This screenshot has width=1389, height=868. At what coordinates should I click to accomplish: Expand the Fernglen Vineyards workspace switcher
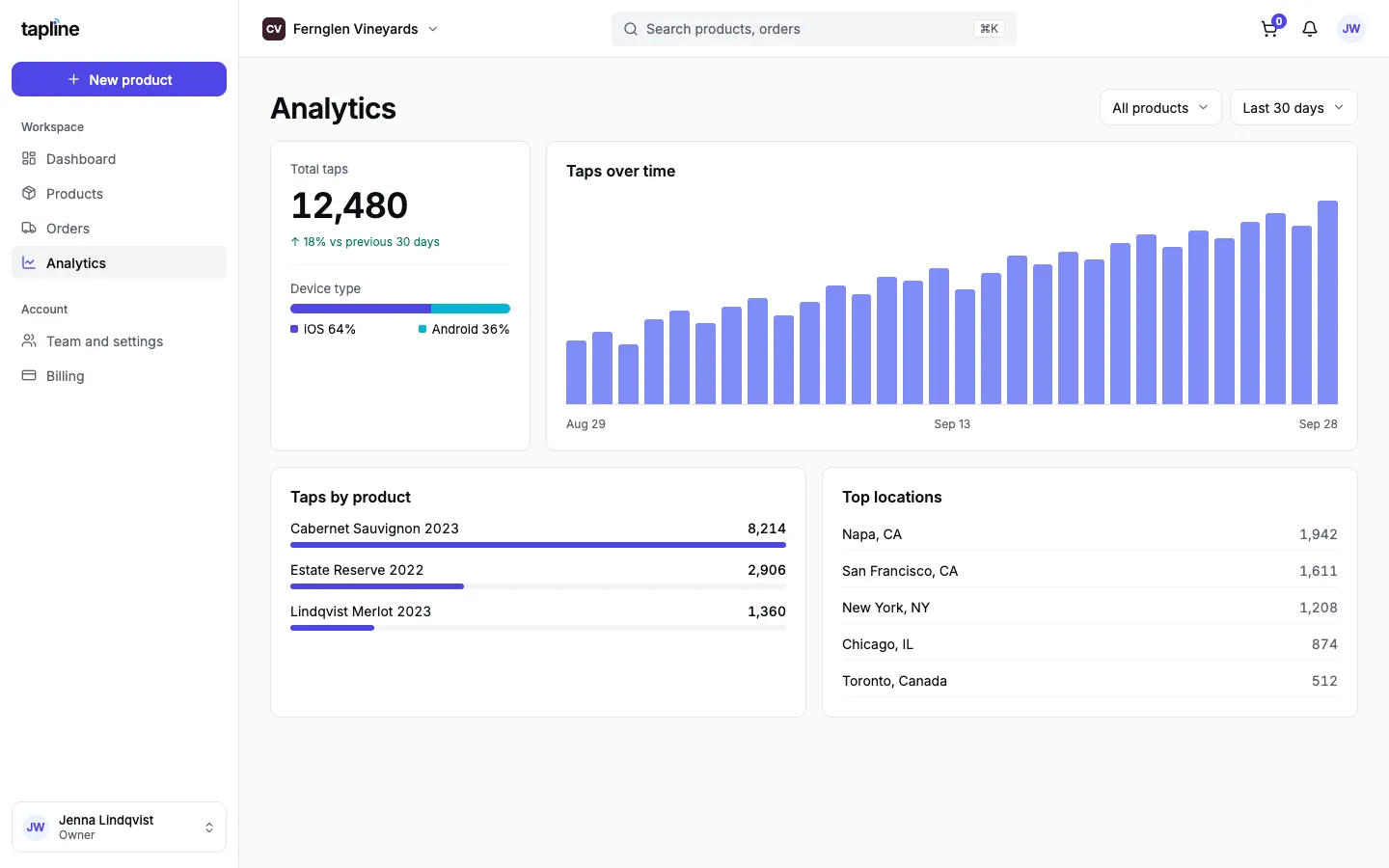click(351, 29)
